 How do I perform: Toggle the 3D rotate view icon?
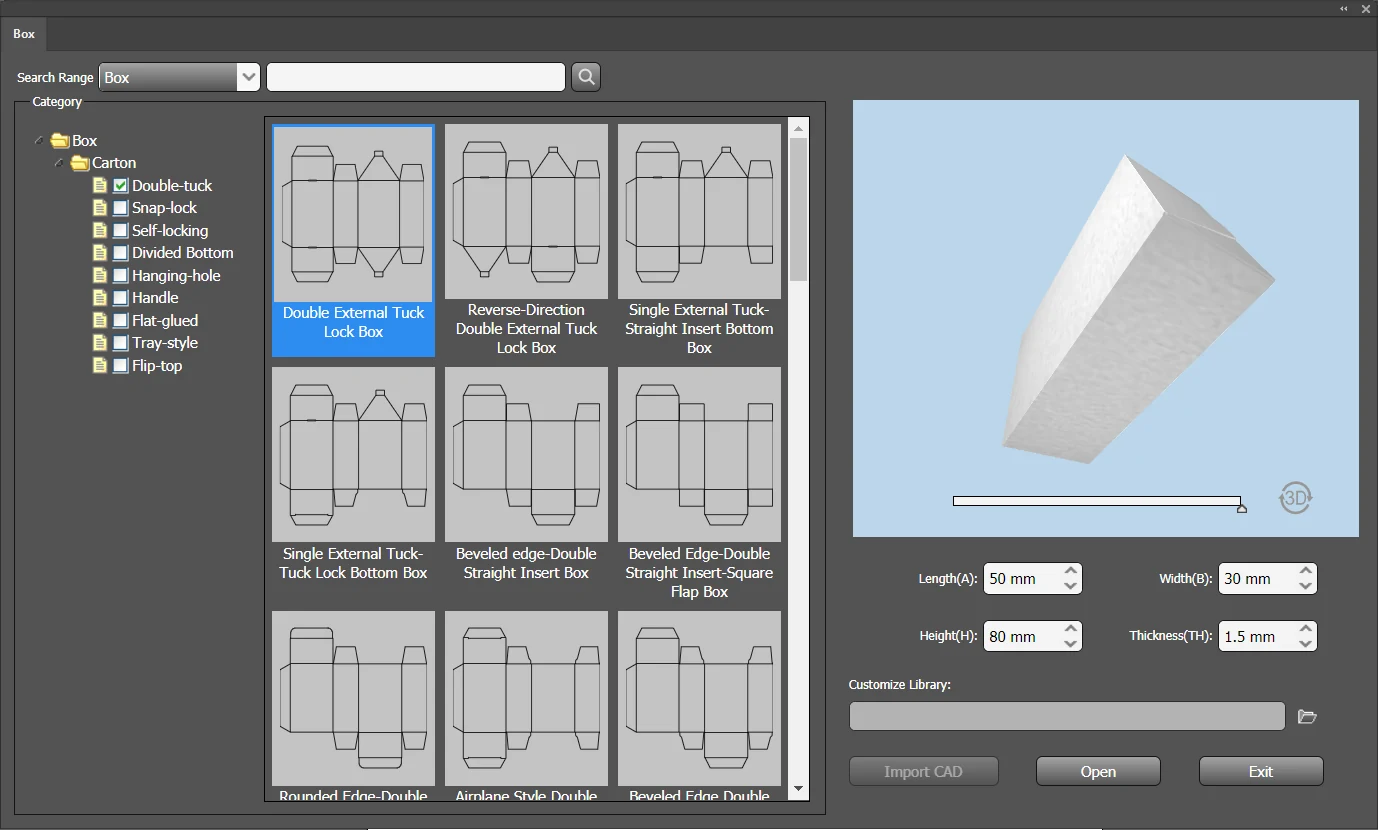click(1295, 497)
